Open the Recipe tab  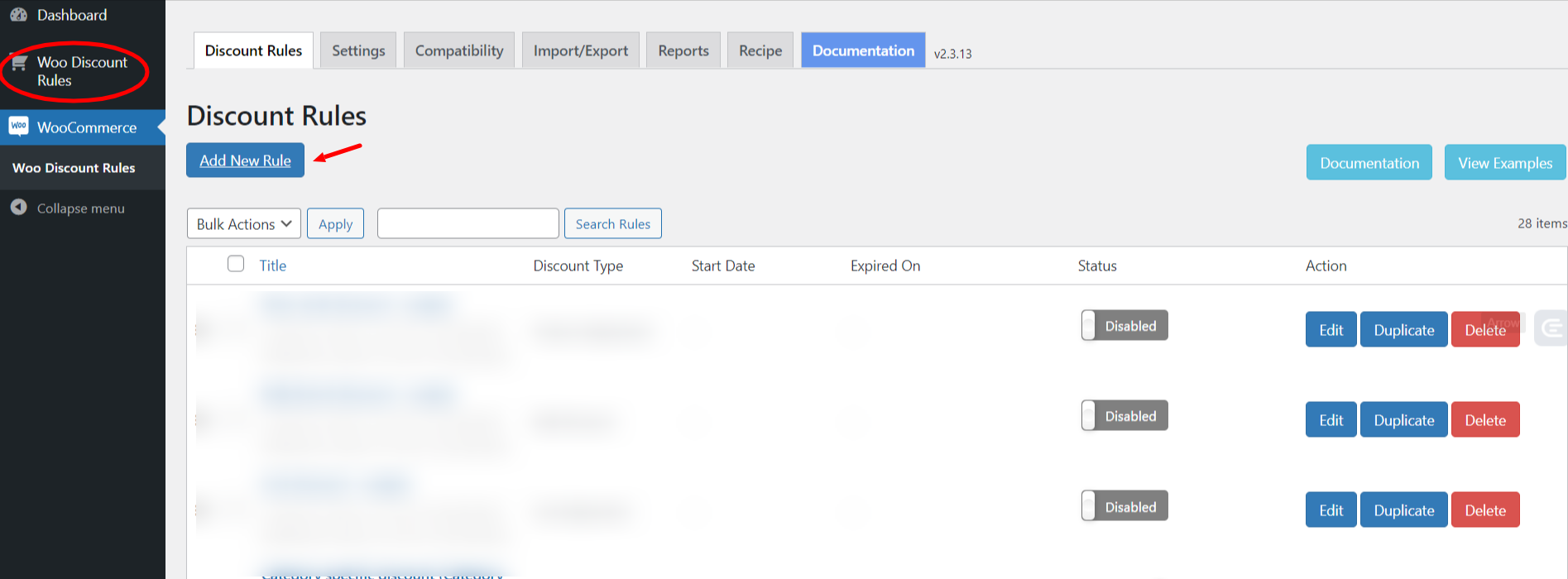760,50
